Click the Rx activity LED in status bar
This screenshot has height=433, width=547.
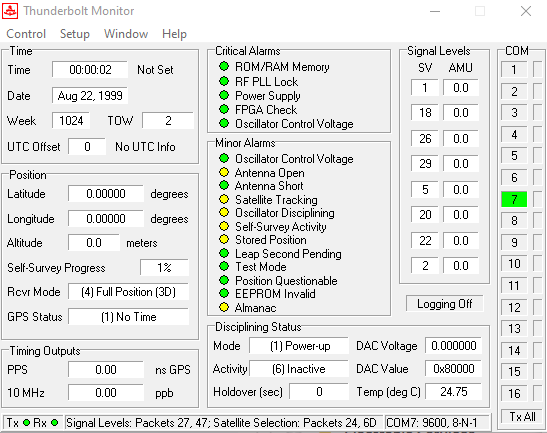[x=54, y=423]
